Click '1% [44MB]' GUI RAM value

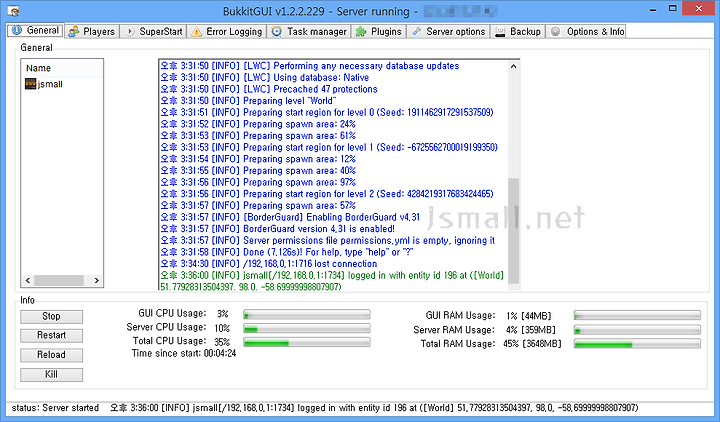click(x=529, y=315)
